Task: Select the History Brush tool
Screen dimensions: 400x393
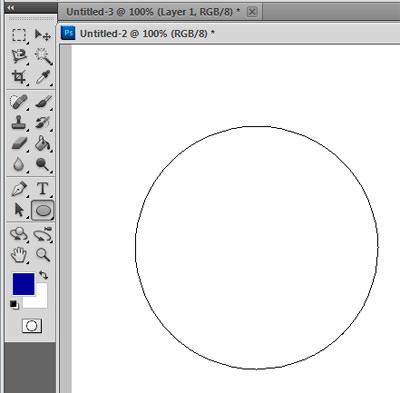Action: [43, 123]
